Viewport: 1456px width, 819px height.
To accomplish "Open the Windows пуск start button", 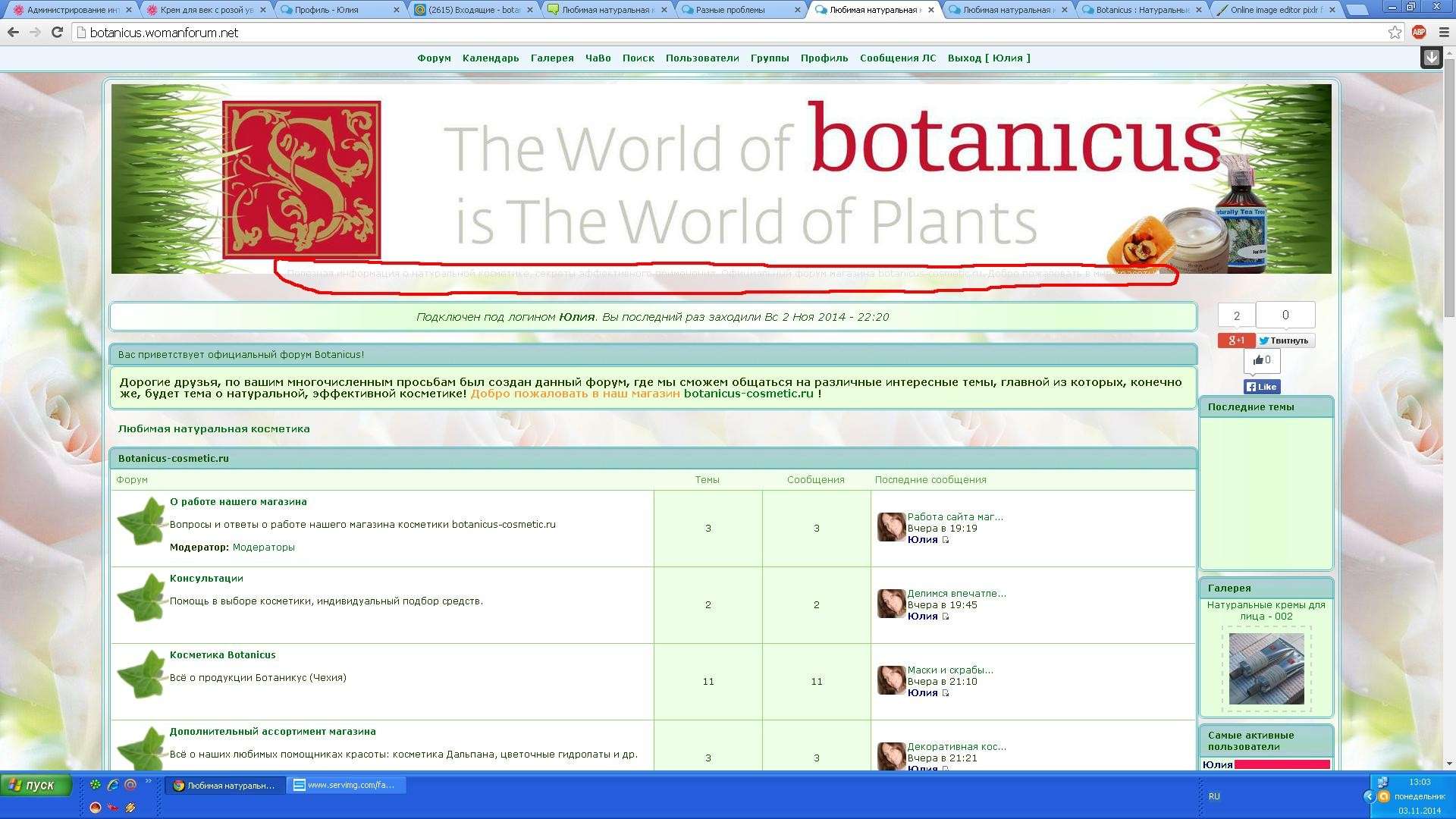I will (x=36, y=786).
